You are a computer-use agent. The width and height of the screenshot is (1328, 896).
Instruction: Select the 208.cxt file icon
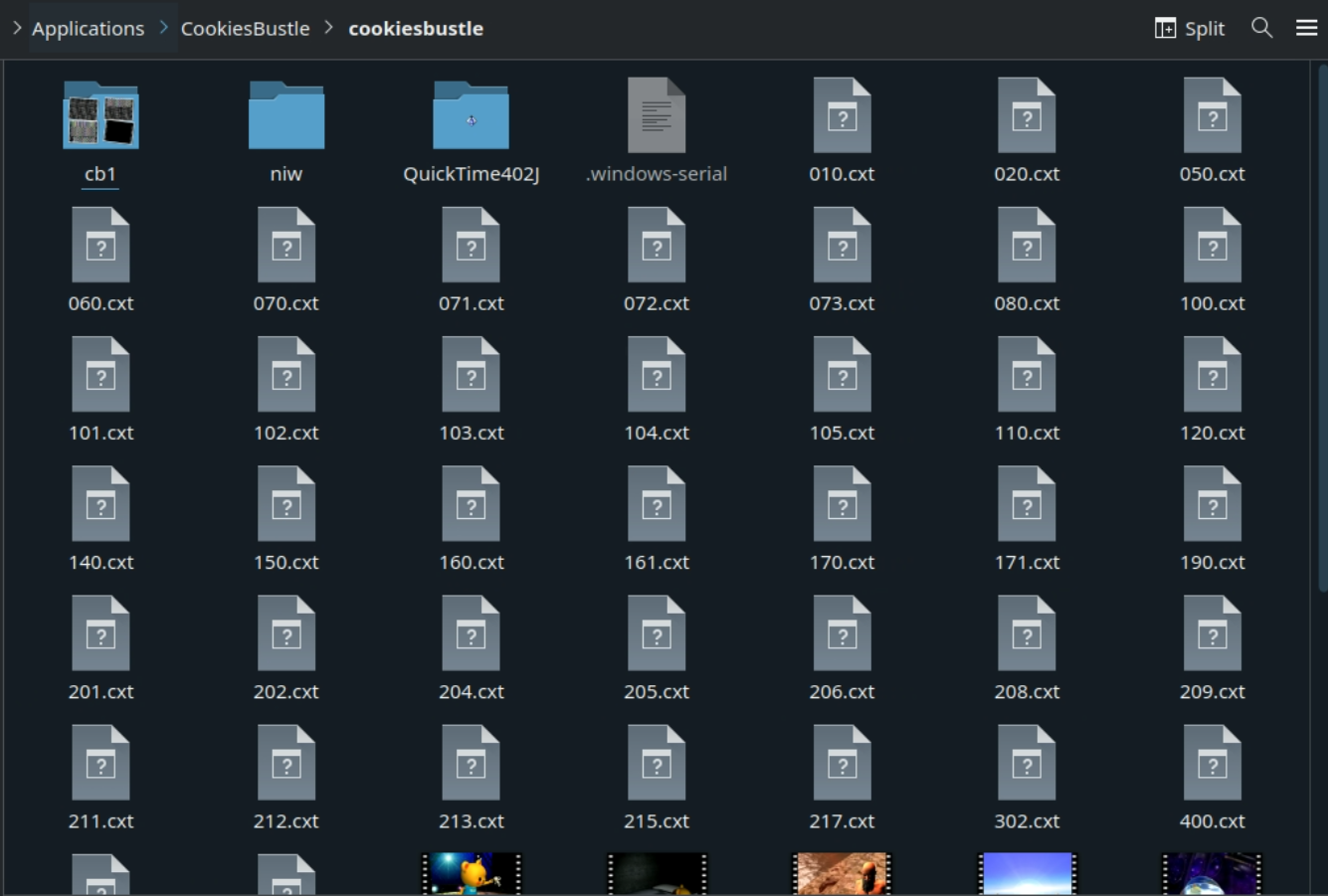pyautogui.click(x=1028, y=633)
